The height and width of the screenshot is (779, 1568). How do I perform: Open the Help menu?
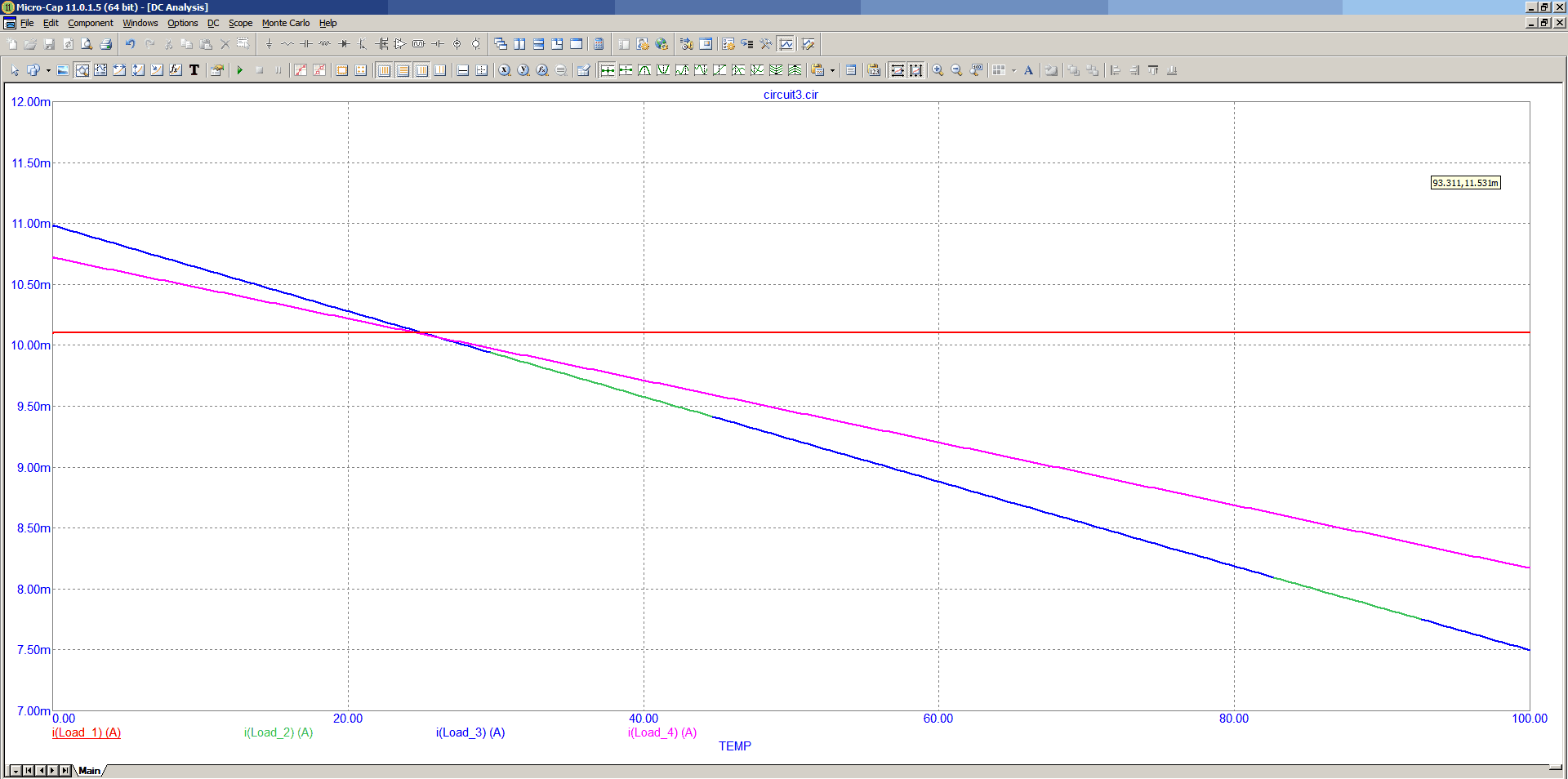[327, 23]
